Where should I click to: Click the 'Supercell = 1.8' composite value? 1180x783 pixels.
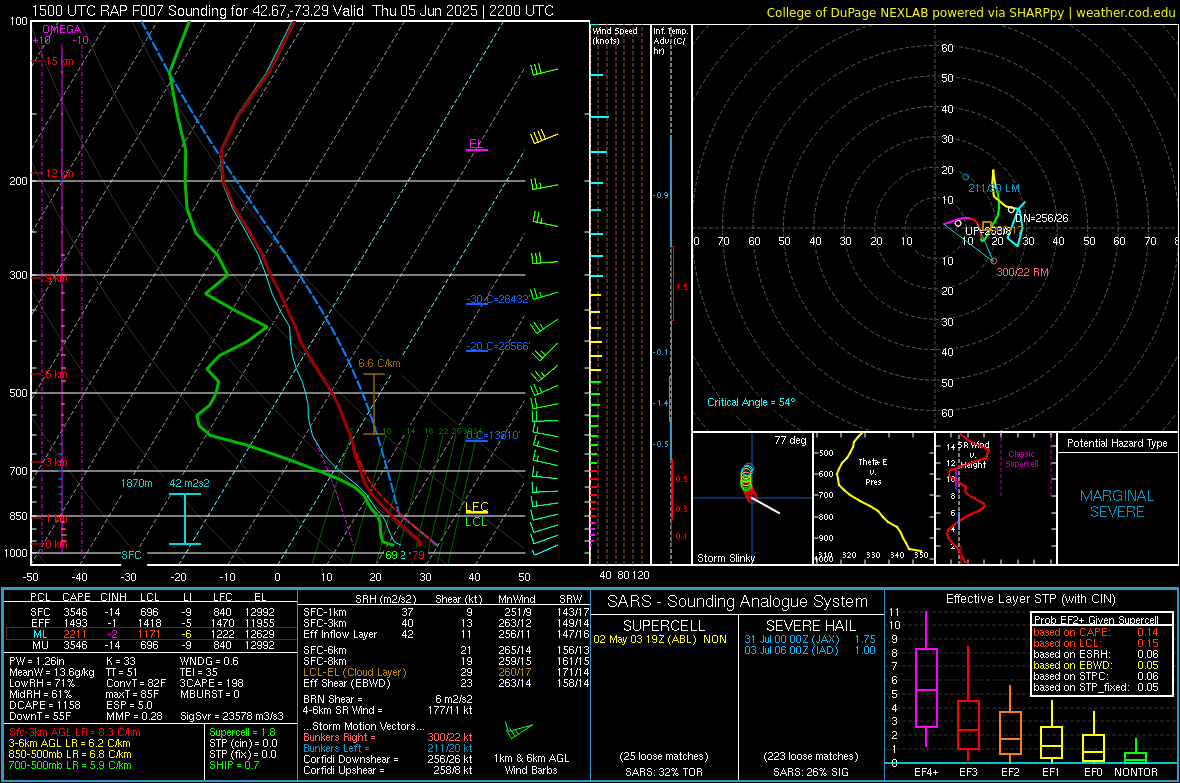tap(242, 732)
